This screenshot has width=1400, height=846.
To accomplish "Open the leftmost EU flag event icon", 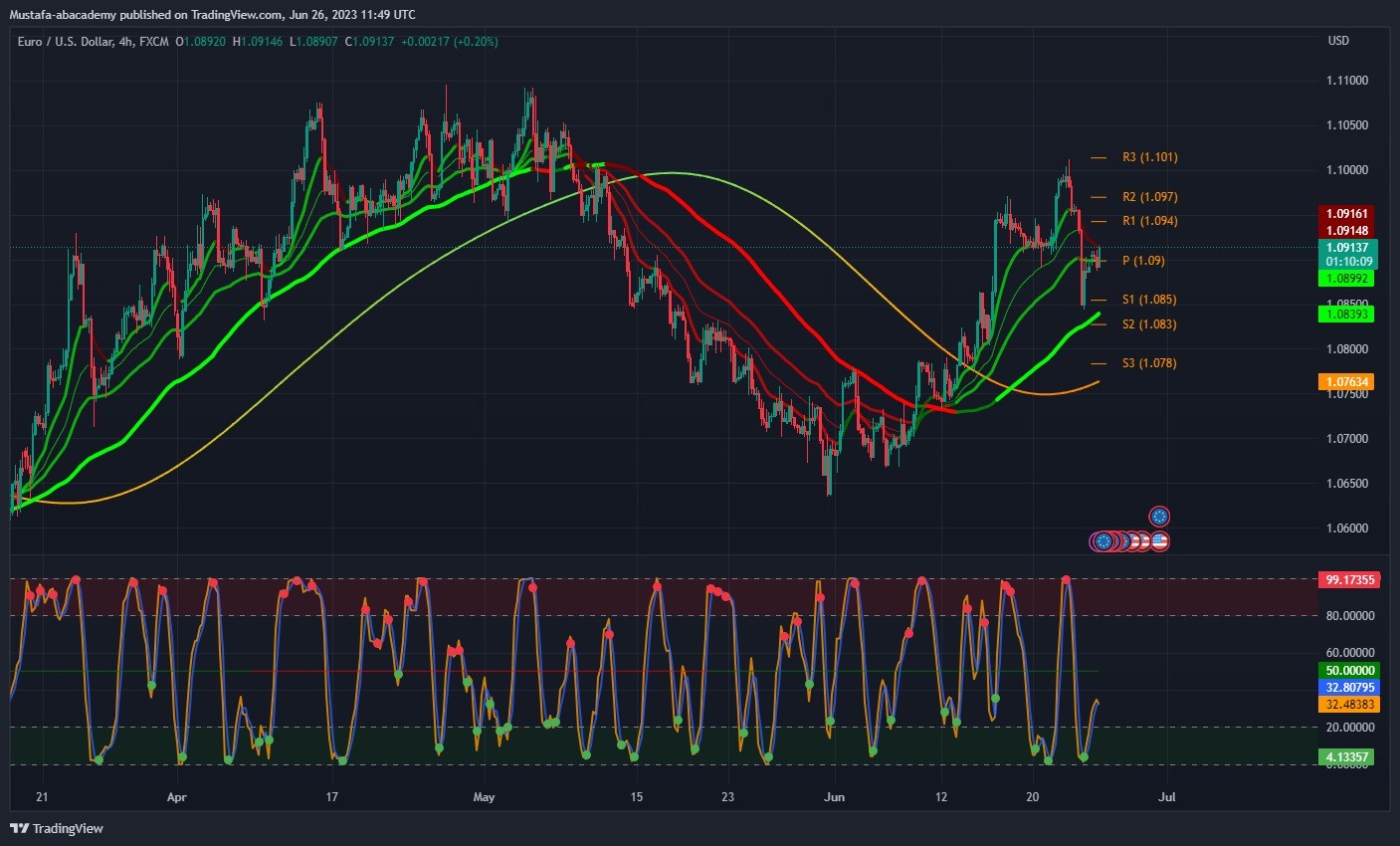I will tap(1101, 541).
